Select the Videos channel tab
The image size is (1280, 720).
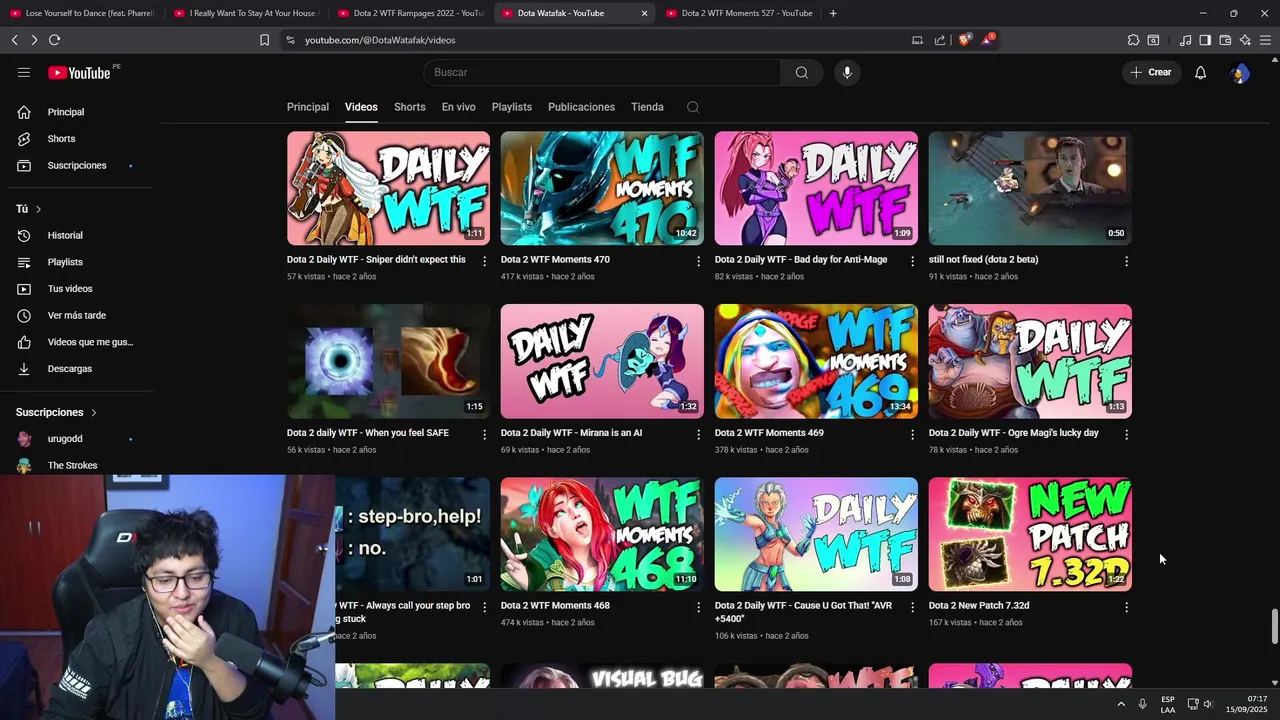pos(361,107)
